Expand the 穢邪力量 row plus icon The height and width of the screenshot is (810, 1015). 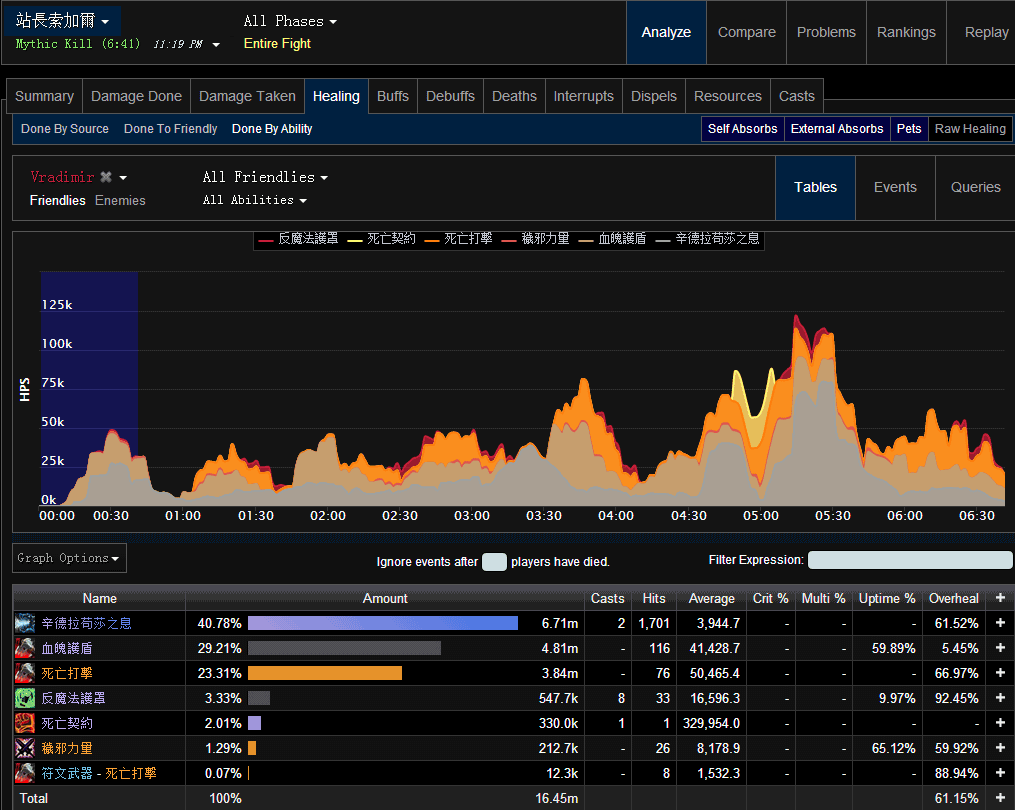click(x=1000, y=748)
